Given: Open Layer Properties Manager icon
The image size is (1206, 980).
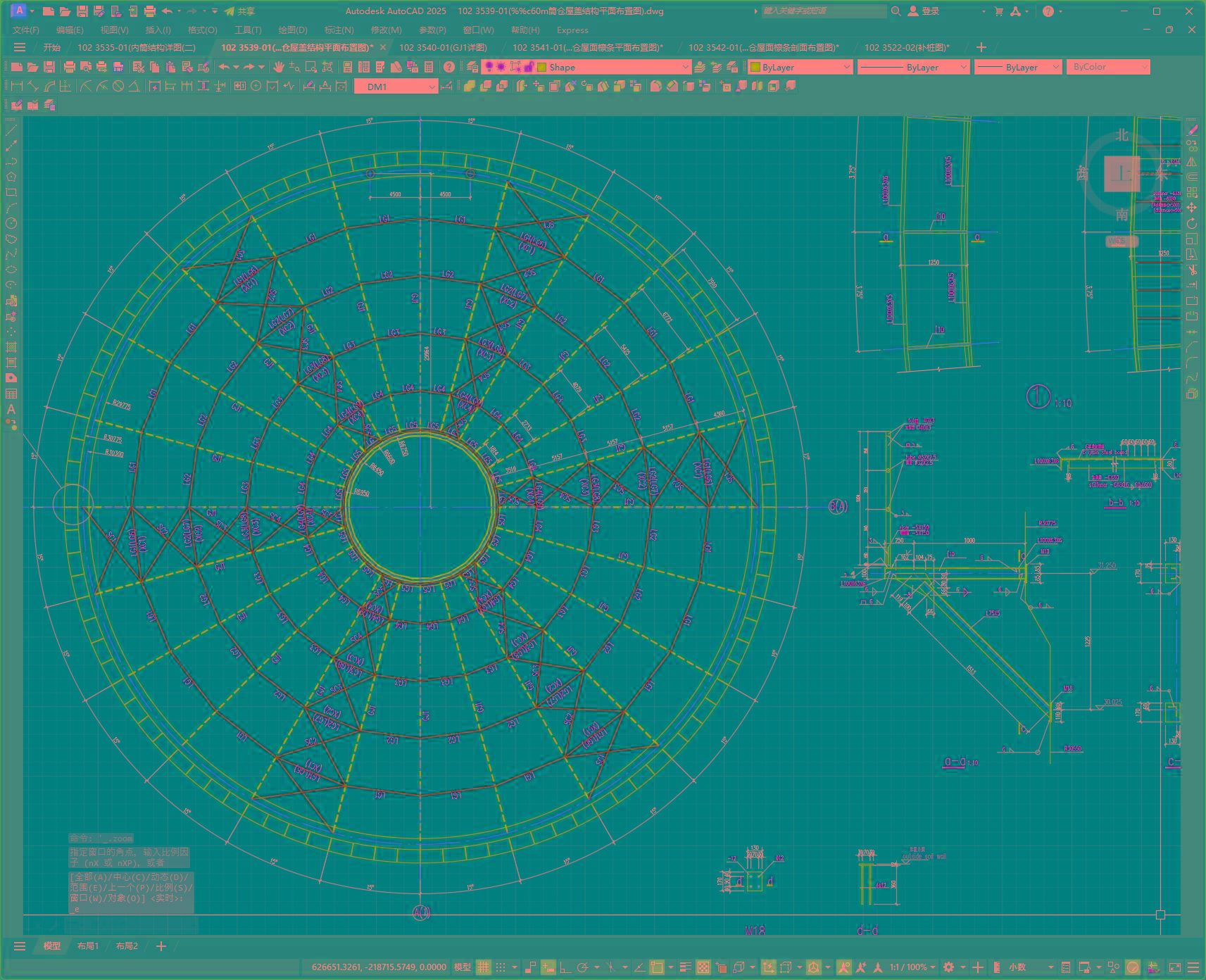Looking at the screenshot, I should tap(472, 67).
